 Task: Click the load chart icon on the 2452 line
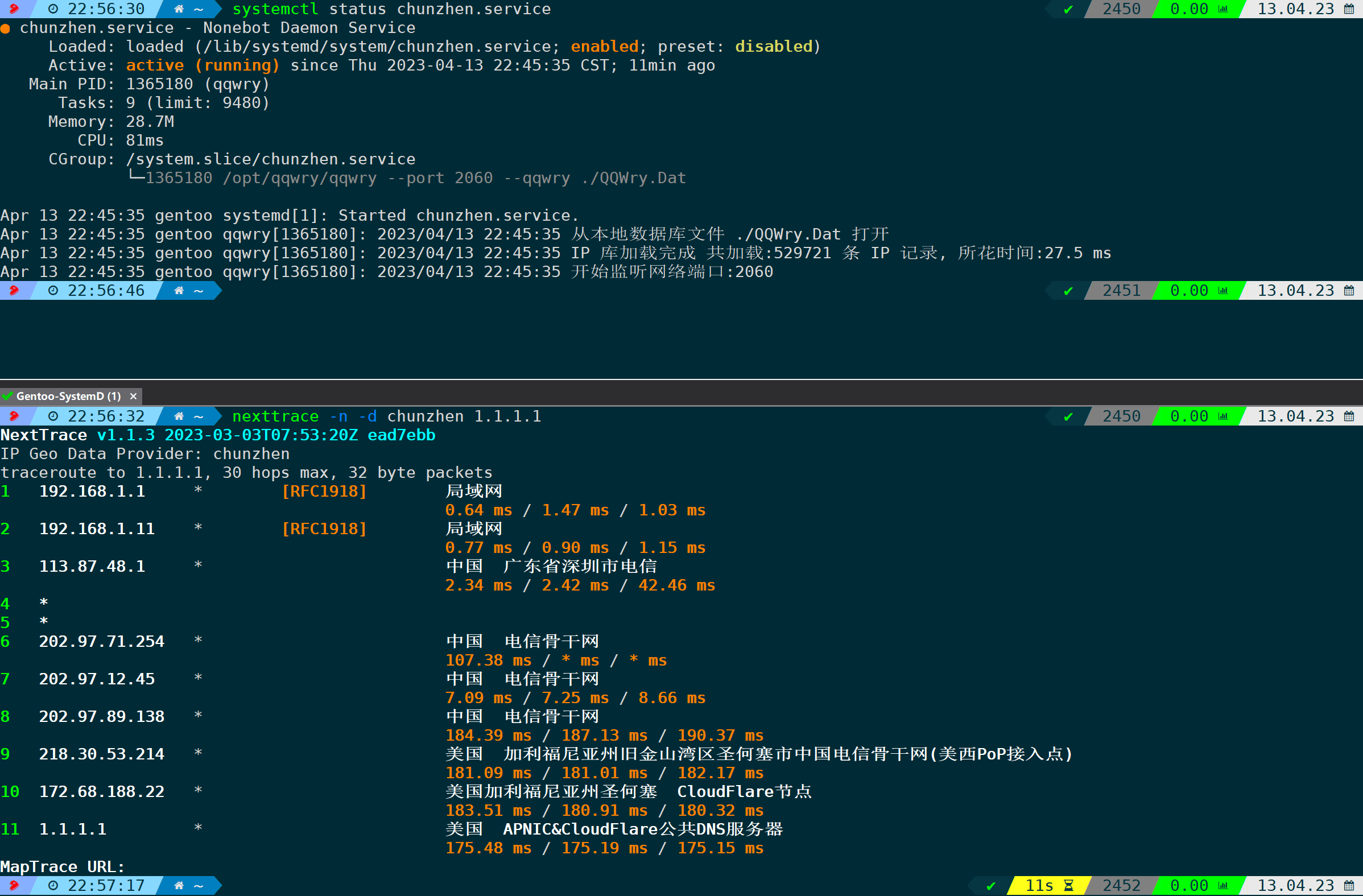point(1223,886)
